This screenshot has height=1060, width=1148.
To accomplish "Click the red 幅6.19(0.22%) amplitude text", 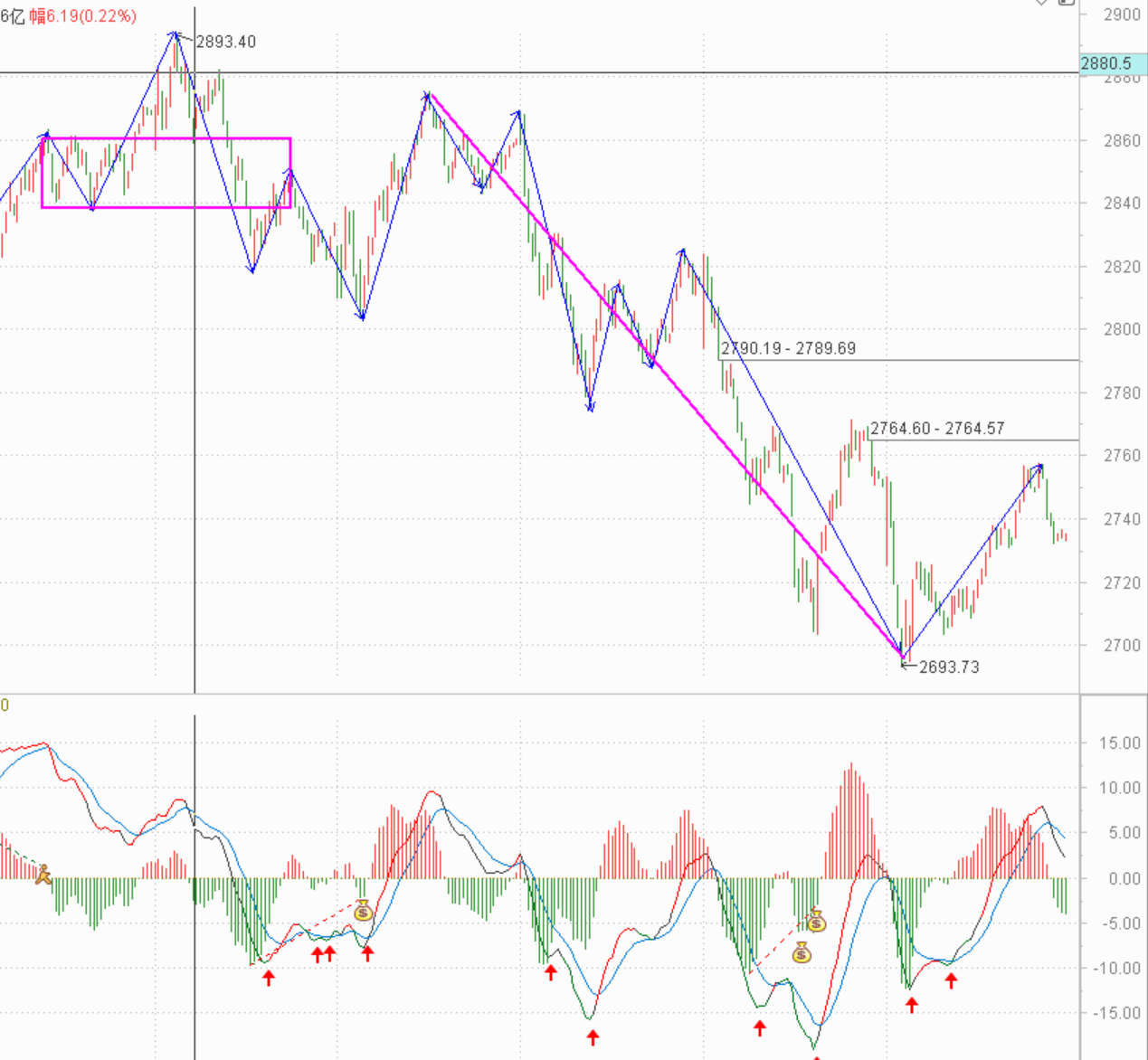I will click(x=83, y=15).
